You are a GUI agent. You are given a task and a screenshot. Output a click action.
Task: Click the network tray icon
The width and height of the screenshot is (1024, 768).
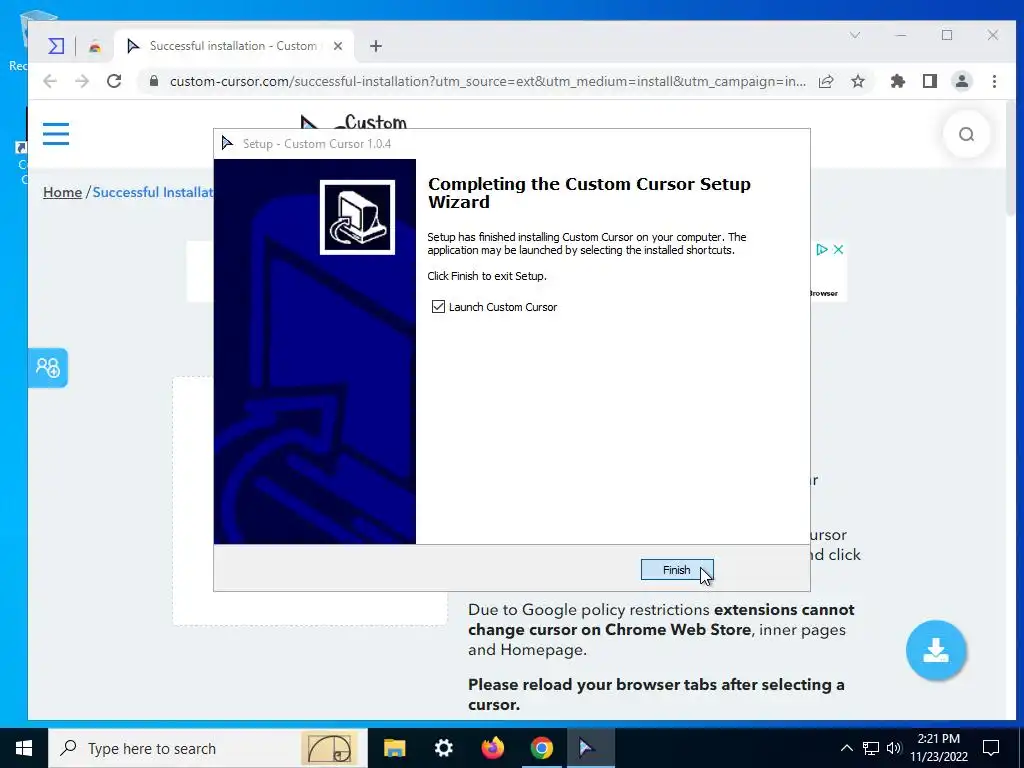coord(871,748)
